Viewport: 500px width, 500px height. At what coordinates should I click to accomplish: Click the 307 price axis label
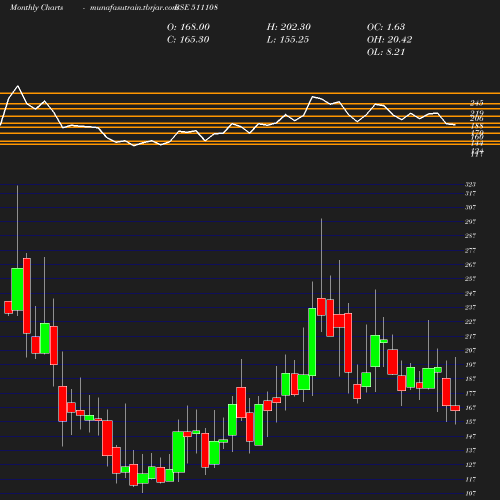[x=470, y=207]
